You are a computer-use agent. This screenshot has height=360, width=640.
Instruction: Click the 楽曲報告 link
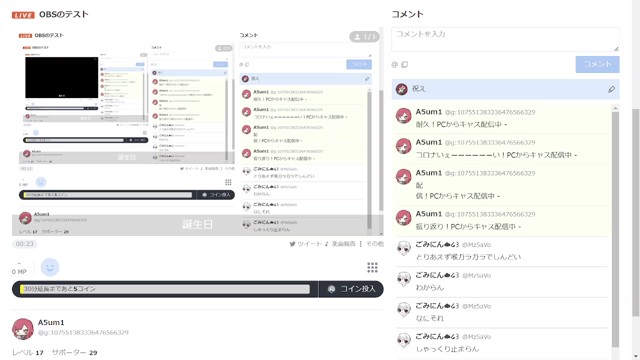tap(340, 244)
